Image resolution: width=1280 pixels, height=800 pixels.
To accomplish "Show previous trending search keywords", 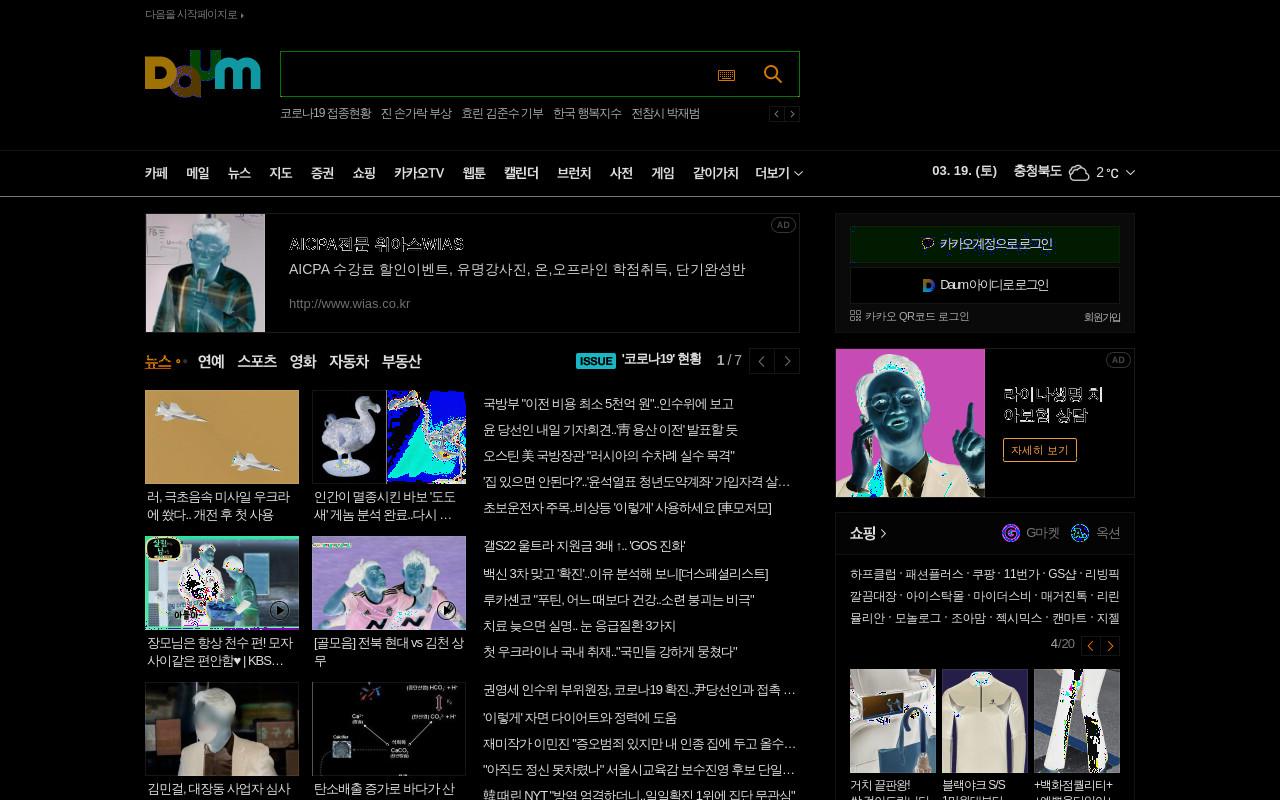I will click(x=776, y=114).
